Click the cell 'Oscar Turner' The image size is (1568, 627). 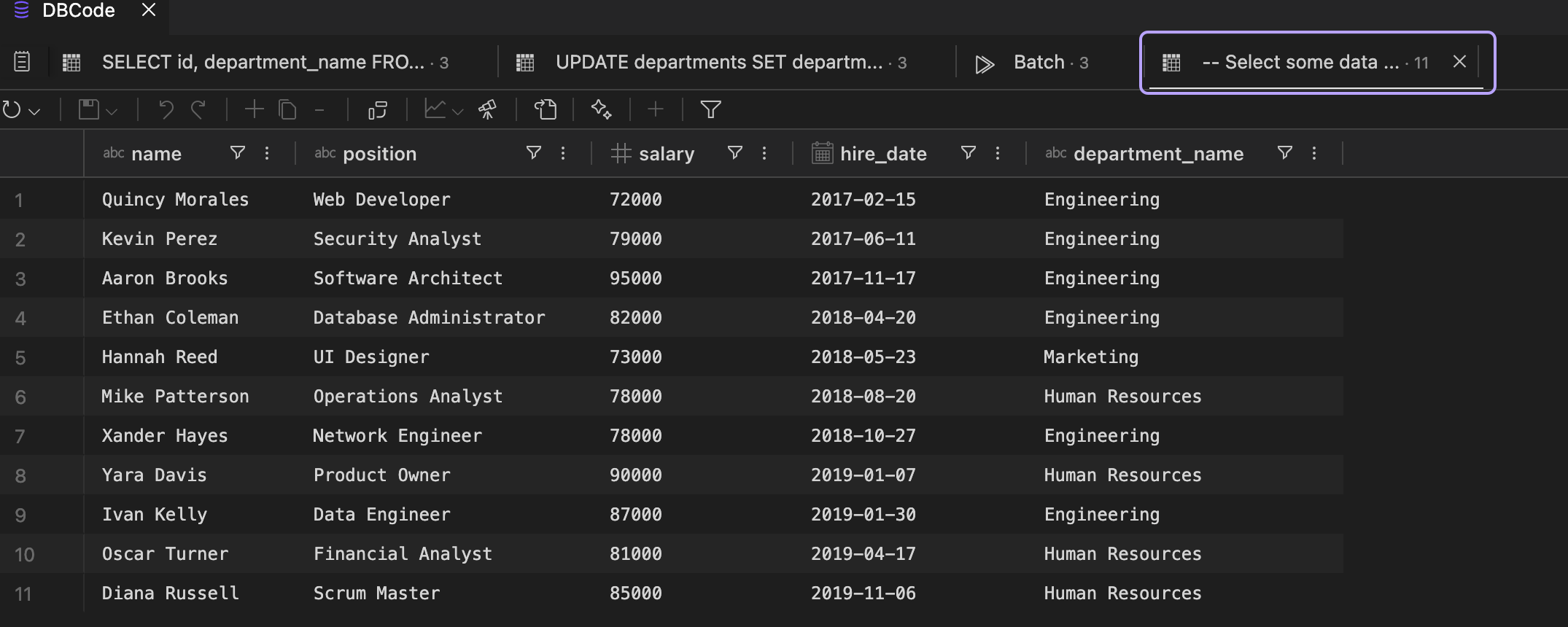(x=165, y=554)
